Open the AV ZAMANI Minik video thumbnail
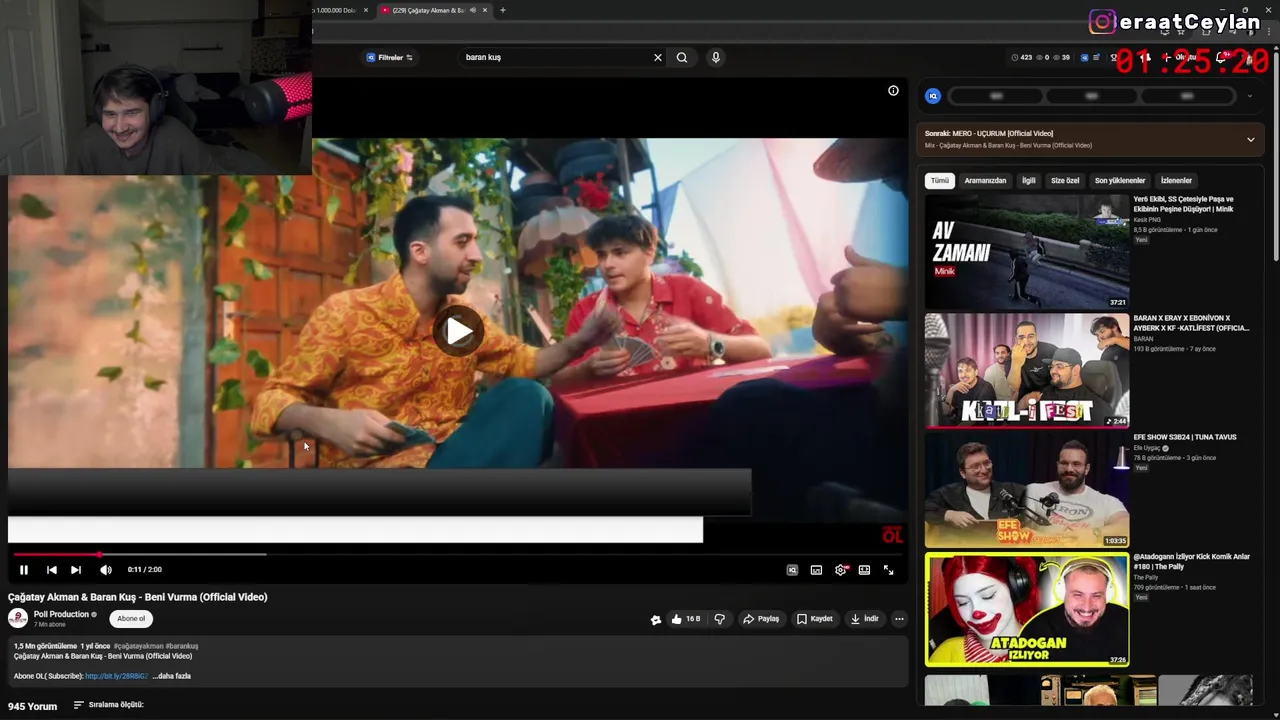 pyautogui.click(x=1026, y=252)
